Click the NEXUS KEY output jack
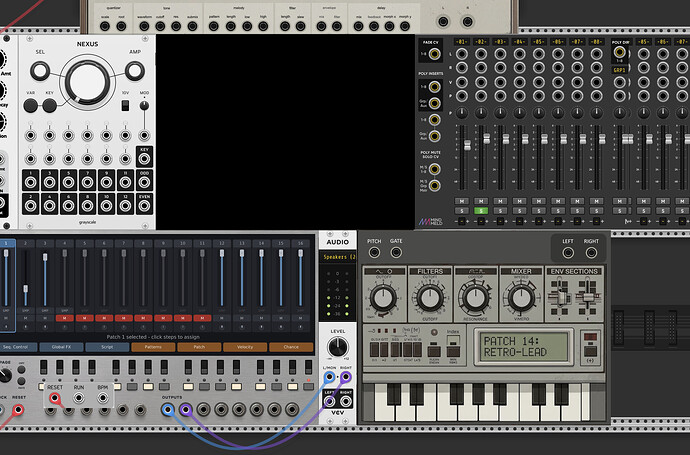The height and width of the screenshot is (455, 690). pyautogui.click(x=144, y=159)
